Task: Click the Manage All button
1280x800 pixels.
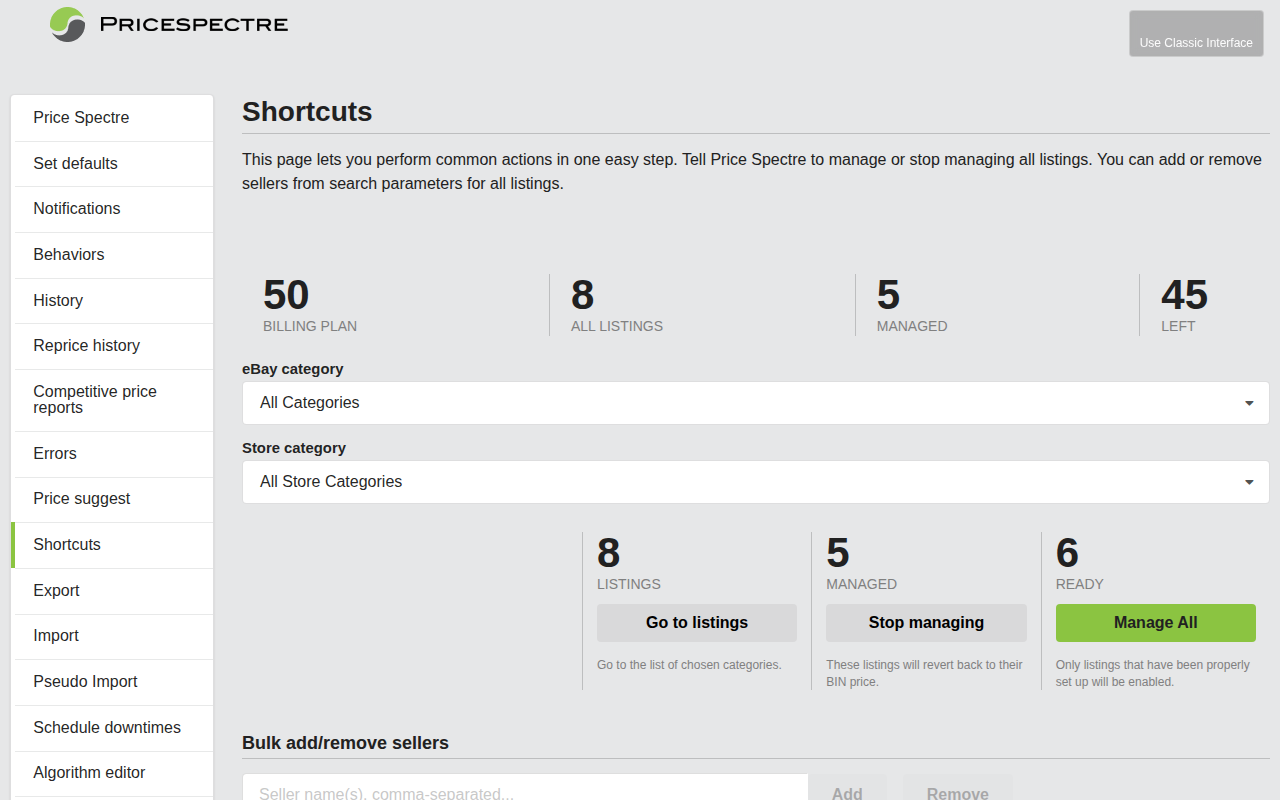Action: (x=1155, y=622)
